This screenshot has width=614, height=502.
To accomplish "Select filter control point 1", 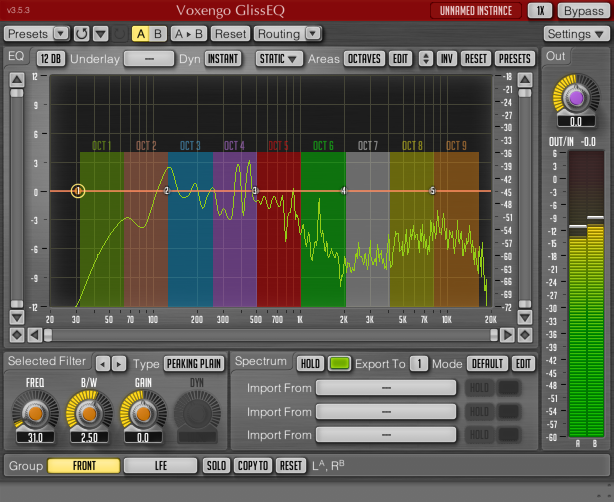I will click(78, 191).
